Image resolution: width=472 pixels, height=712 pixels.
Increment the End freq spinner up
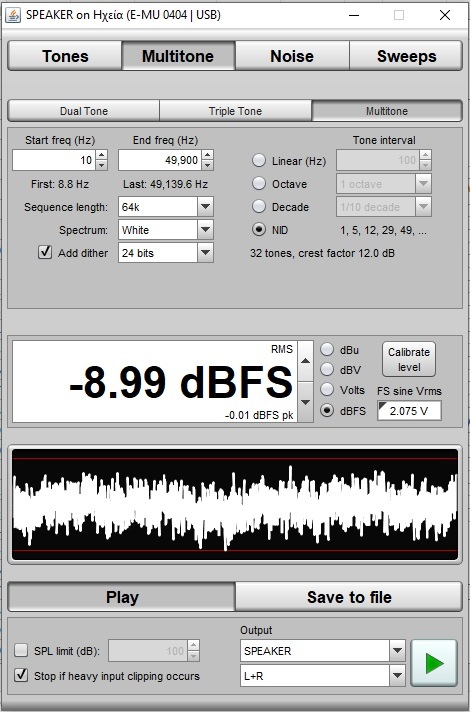click(x=208, y=155)
